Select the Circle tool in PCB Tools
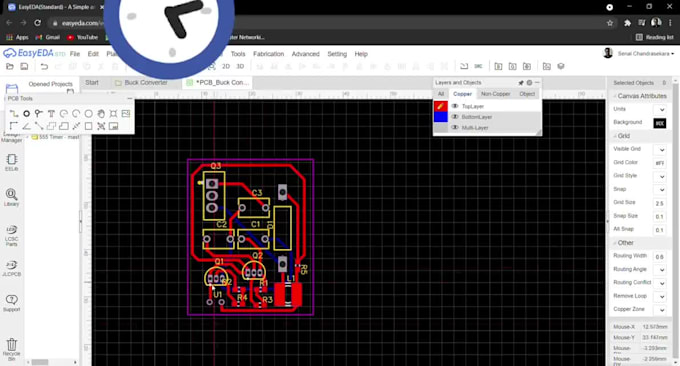Viewport: 680px width, 366px height. 88,114
